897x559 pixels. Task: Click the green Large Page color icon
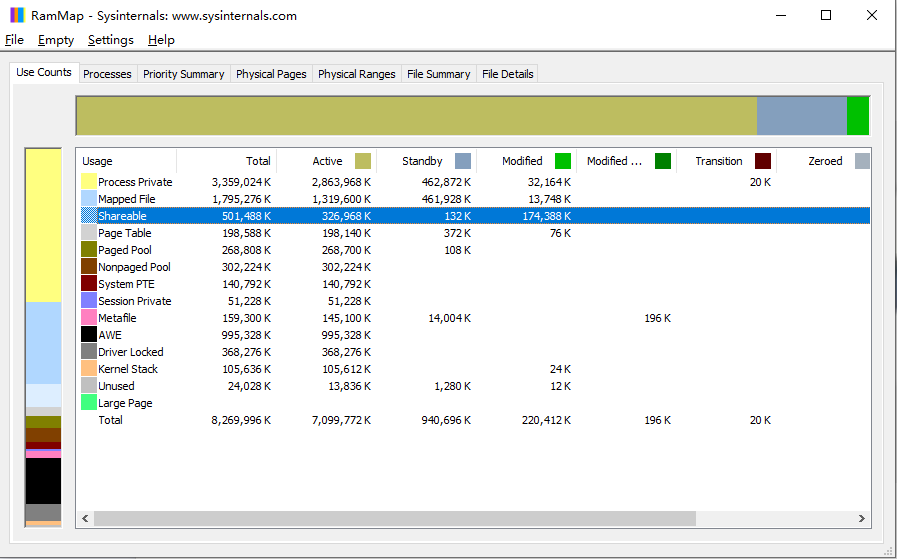tap(89, 403)
